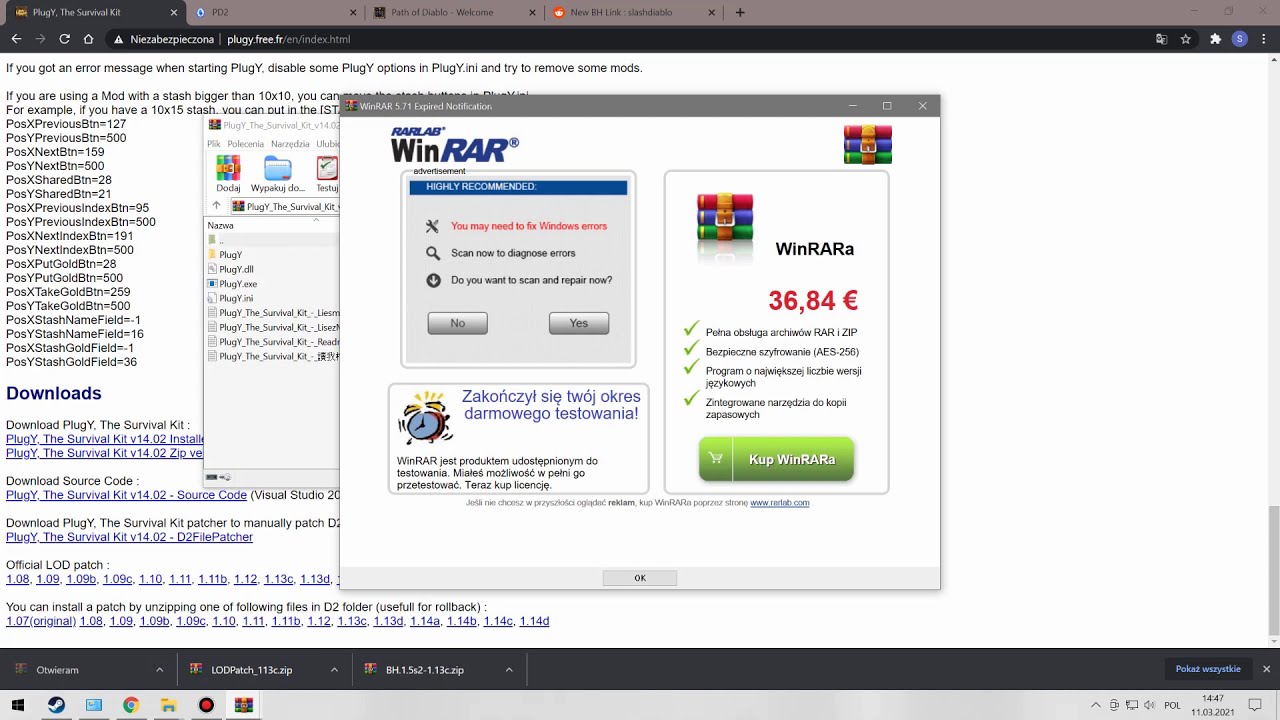The image size is (1280, 720).
Task: Click the WinRAR taskbar icon
Action: [244, 705]
